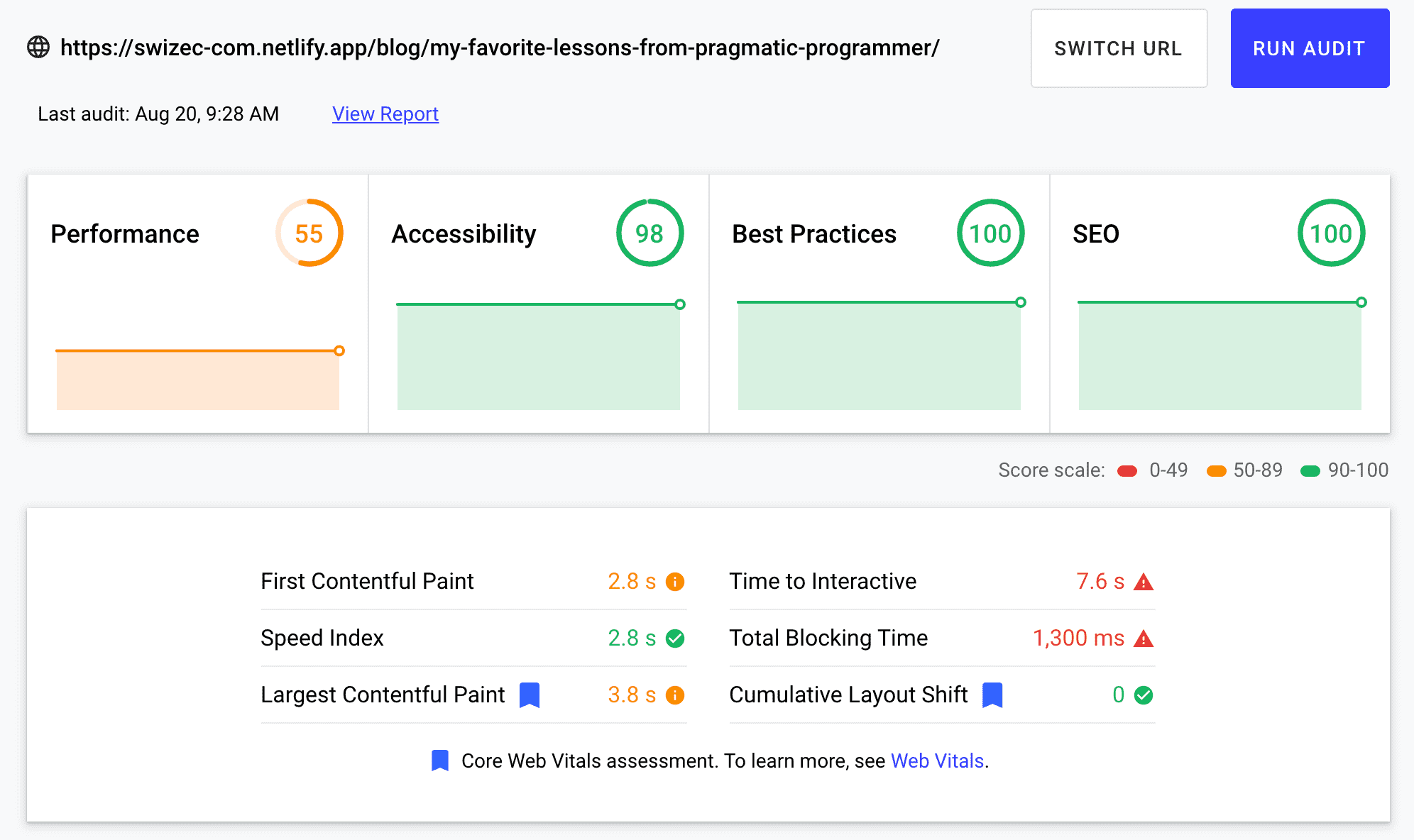Viewport: 1414px width, 840px height.
Task: Click the SEO score gauge showing 100
Action: coord(1331,233)
